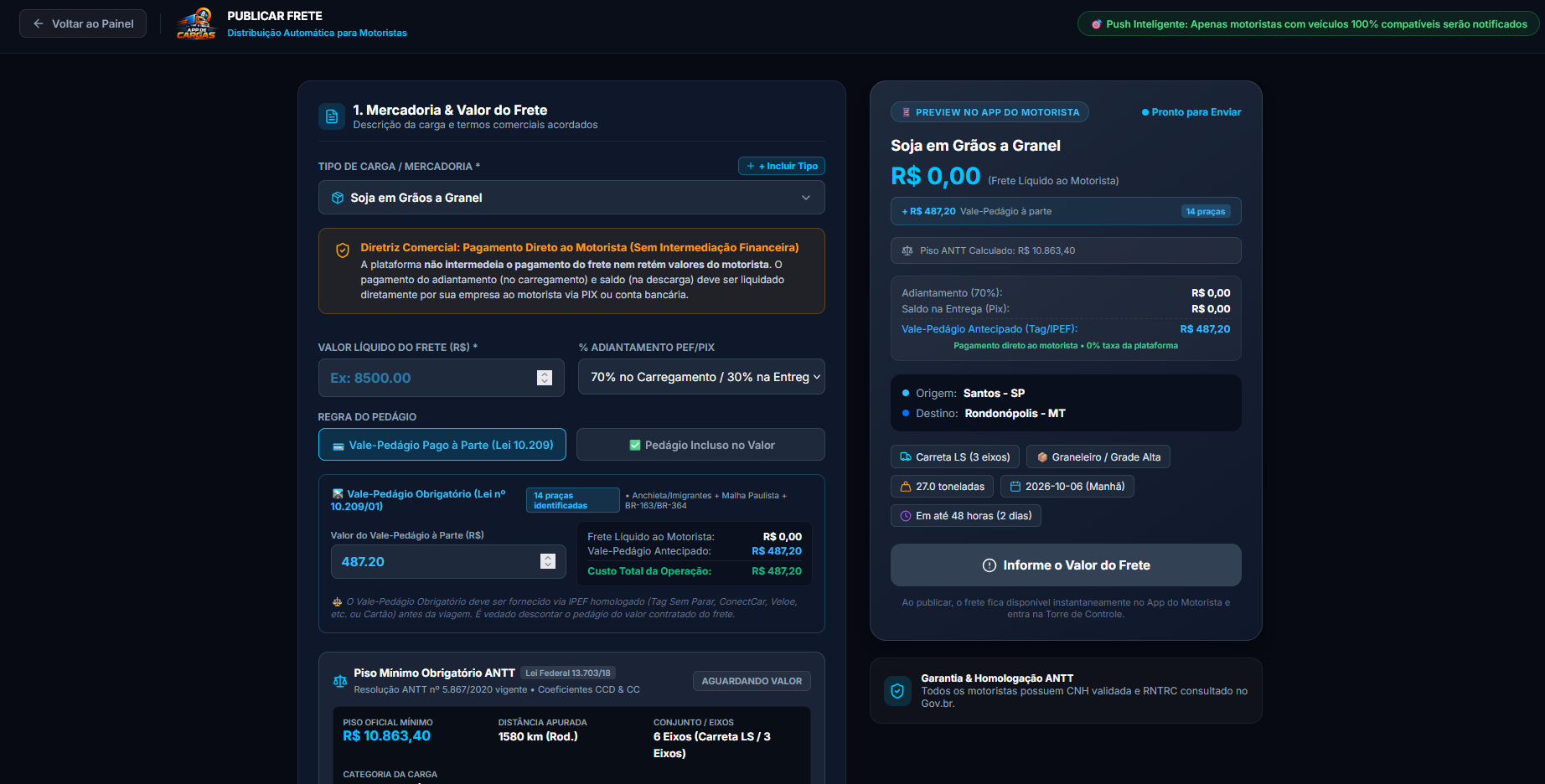This screenshot has height=784, width=1545.
Task: Click the freight value stepper arrows
Action: (x=545, y=378)
